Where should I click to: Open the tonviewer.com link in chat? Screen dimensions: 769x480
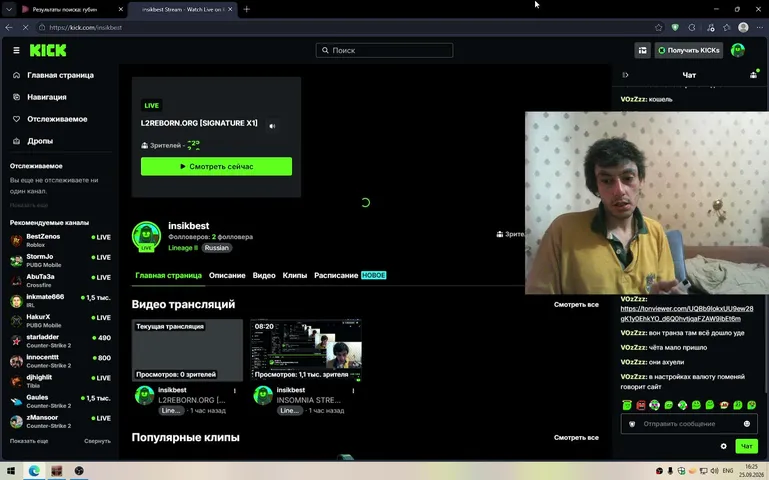[687, 314]
